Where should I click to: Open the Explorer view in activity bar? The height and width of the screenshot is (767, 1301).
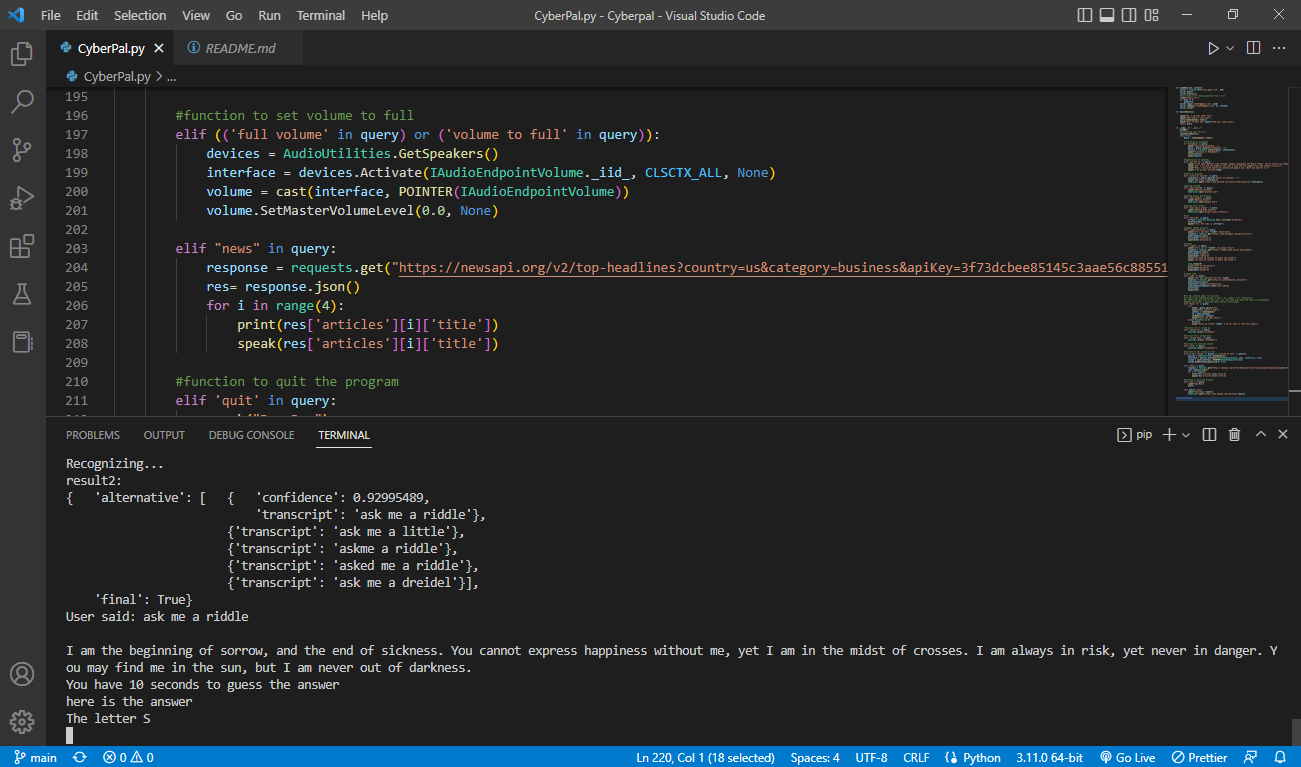click(x=21, y=54)
